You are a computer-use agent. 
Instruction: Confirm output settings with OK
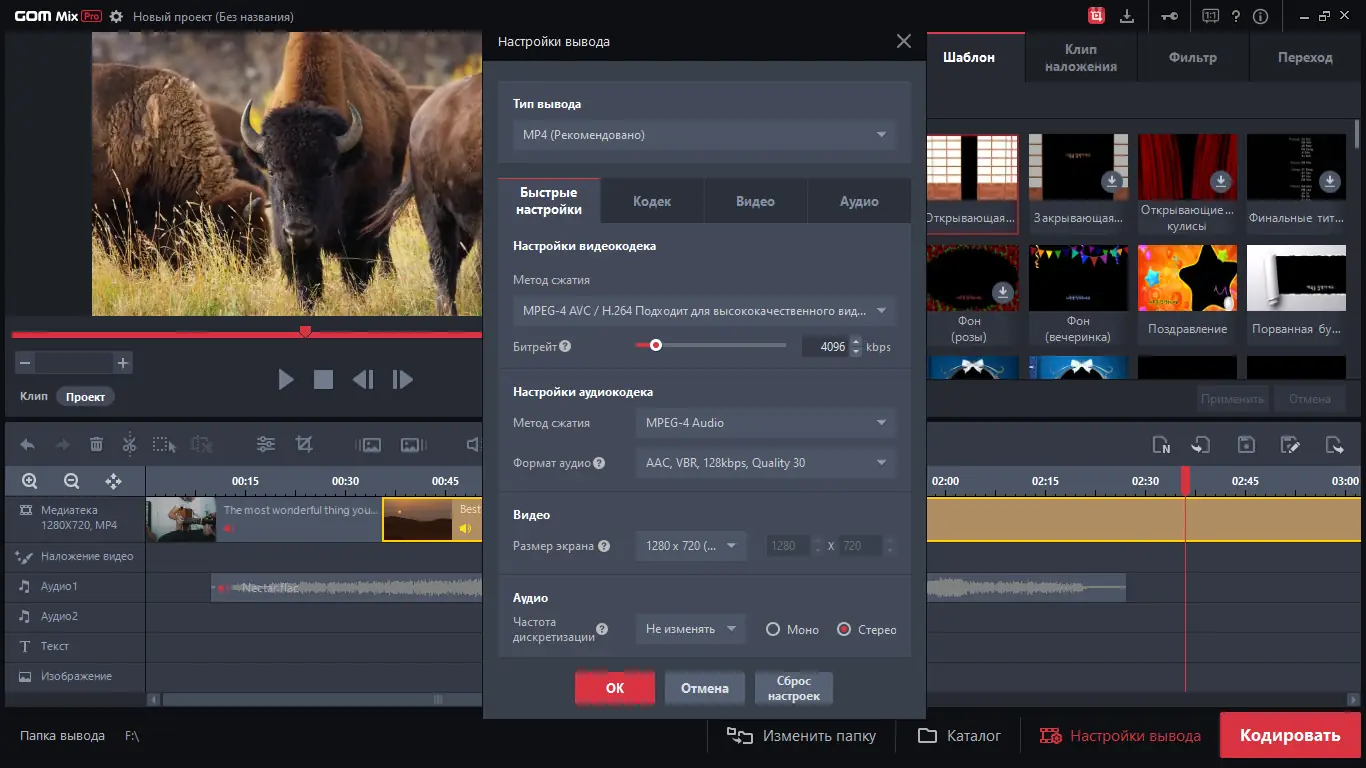pyautogui.click(x=615, y=688)
